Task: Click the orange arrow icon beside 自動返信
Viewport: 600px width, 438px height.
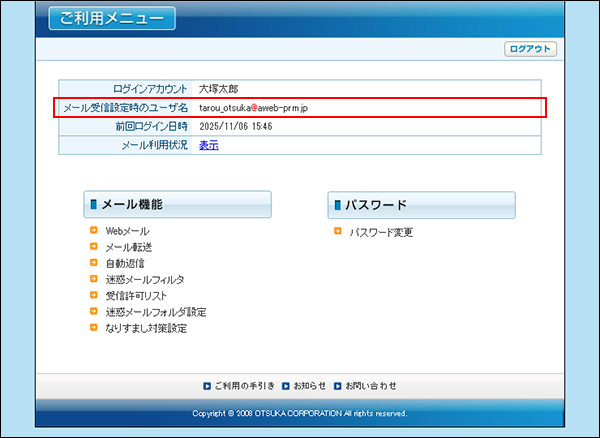Action: (94, 263)
